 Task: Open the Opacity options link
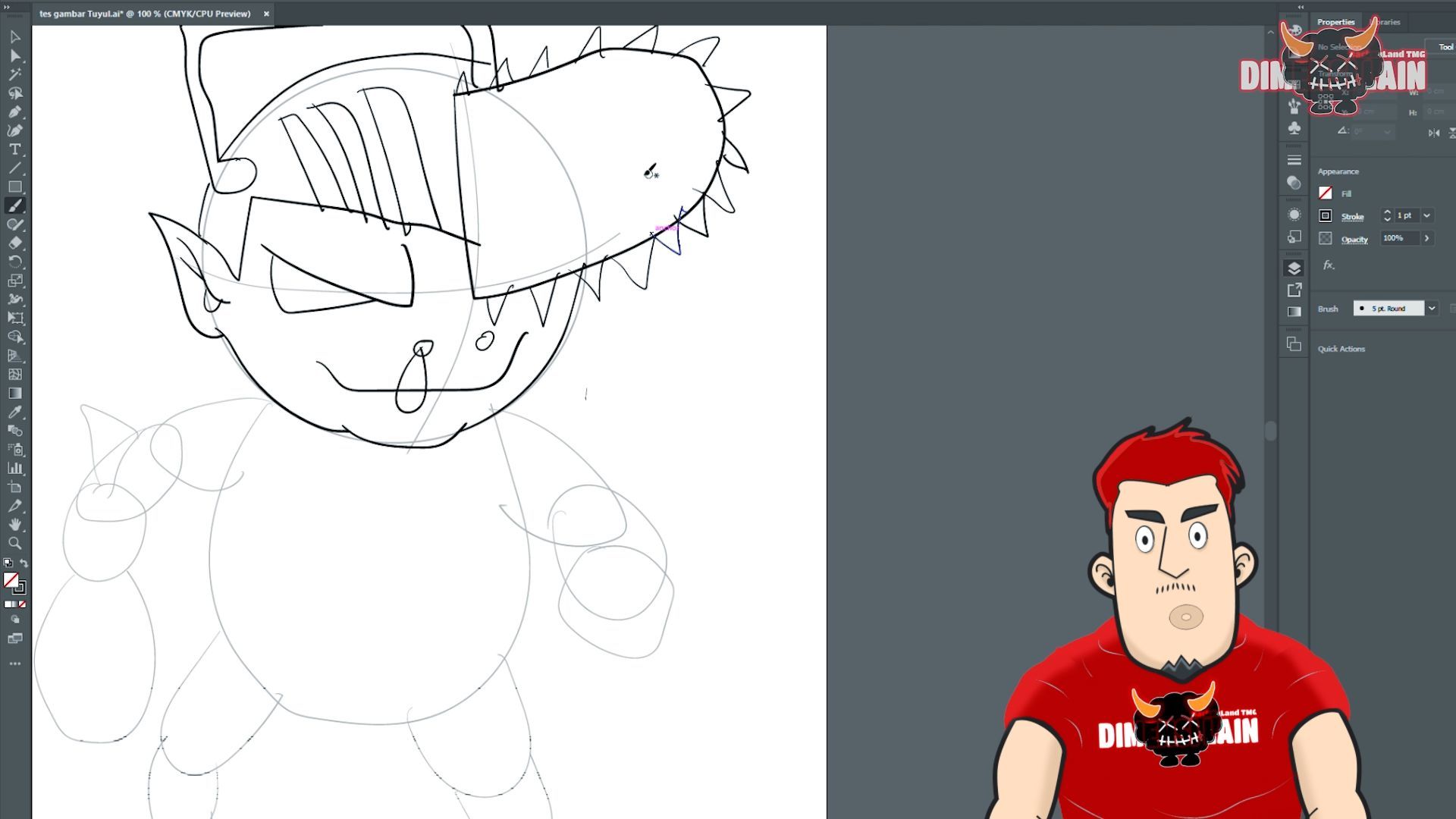pyautogui.click(x=1354, y=240)
